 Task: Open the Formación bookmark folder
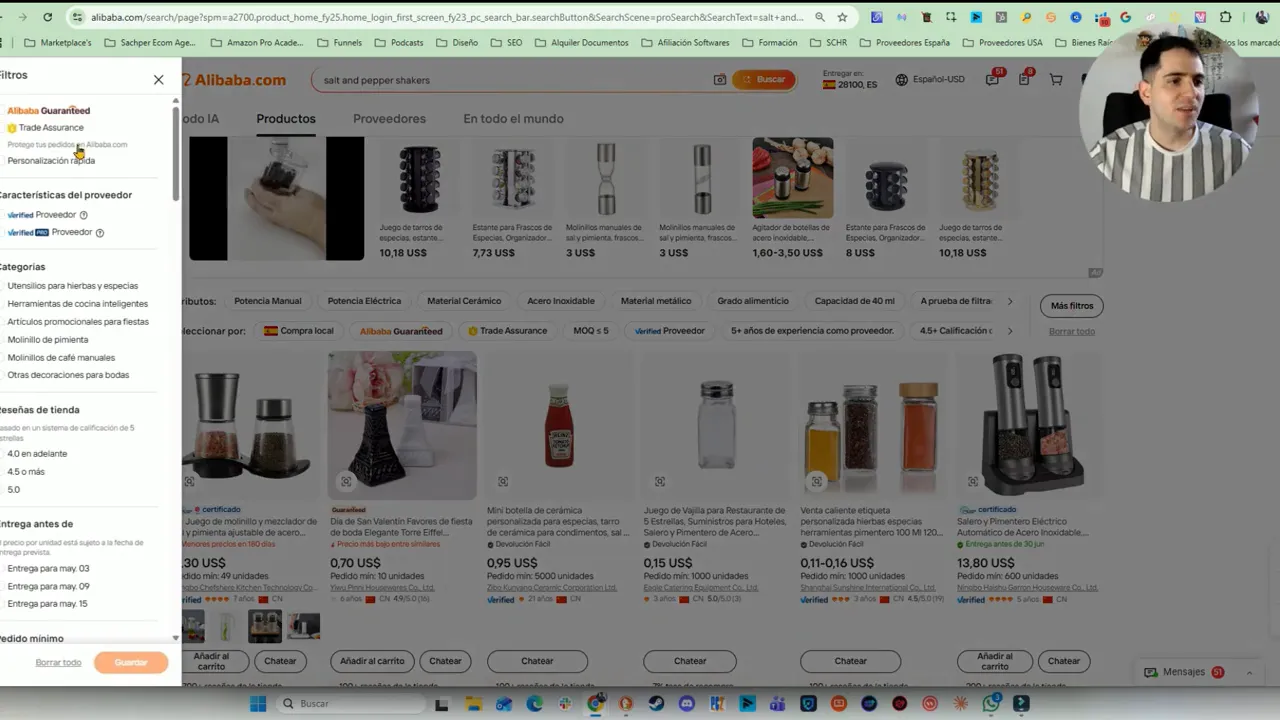point(769,43)
